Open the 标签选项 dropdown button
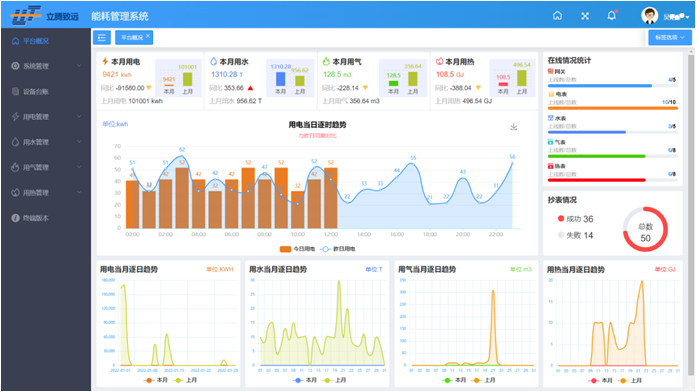The height and width of the screenshot is (392, 696). tap(670, 37)
